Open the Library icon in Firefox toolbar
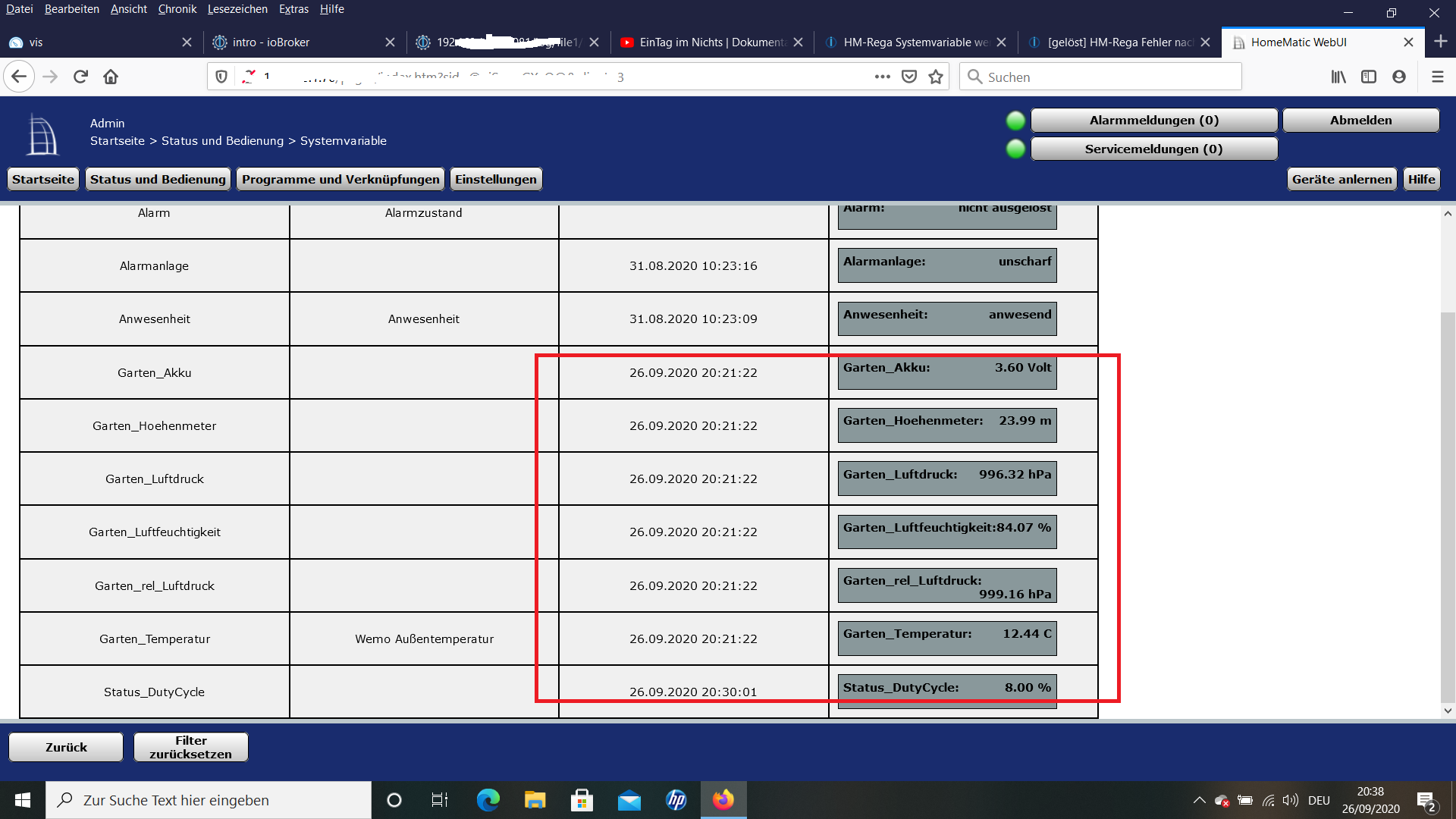This screenshot has height=819, width=1456. point(1338,77)
